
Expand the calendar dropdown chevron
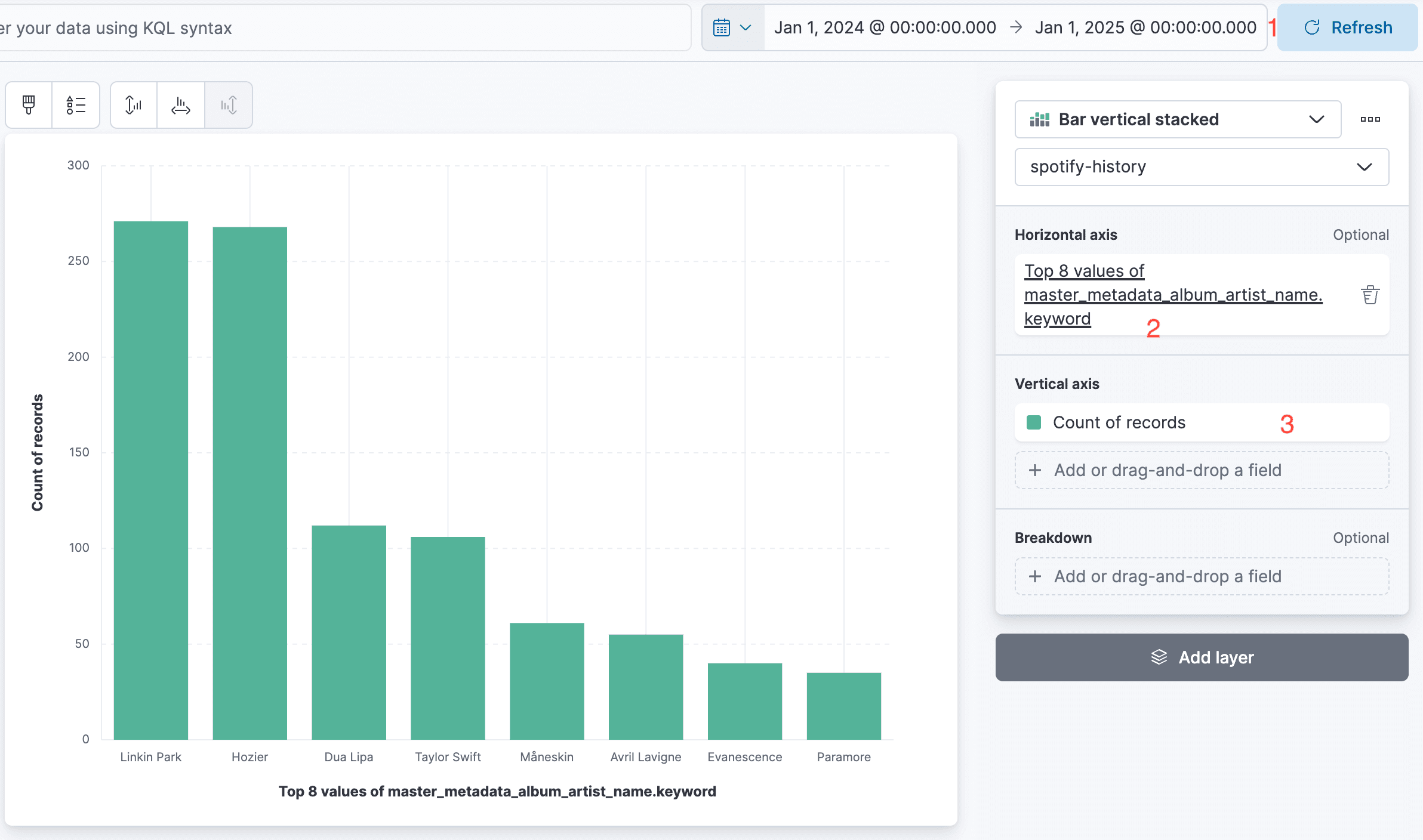pyautogui.click(x=746, y=27)
